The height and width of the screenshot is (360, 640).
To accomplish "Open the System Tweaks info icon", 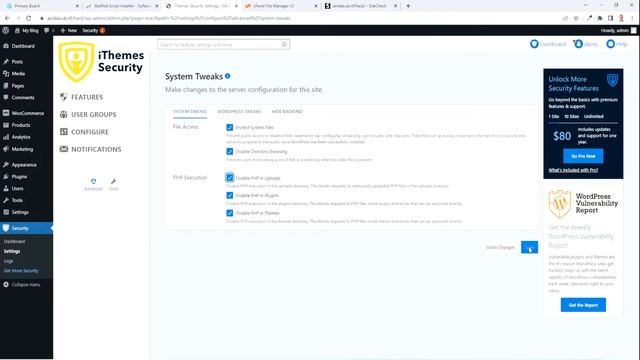I will (x=227, y=76).
